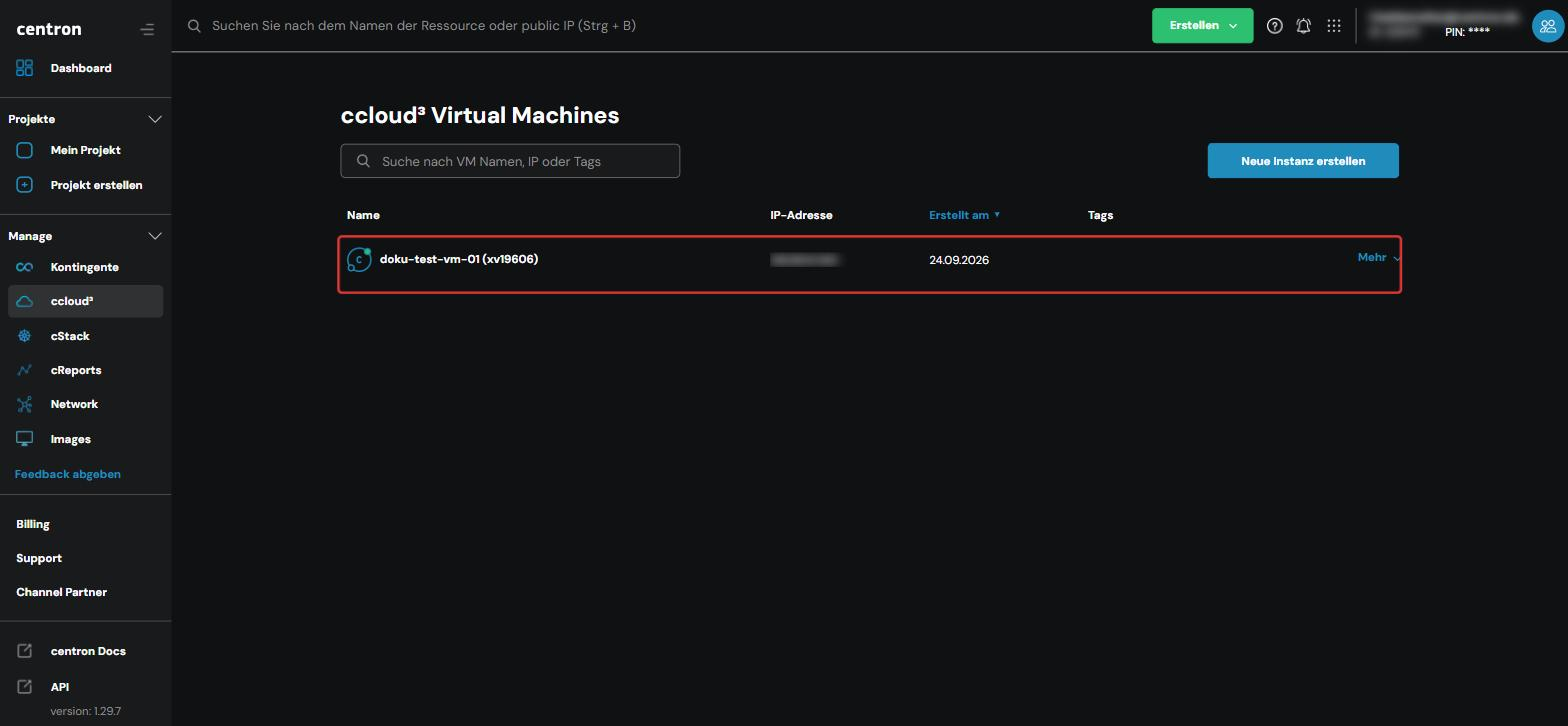The width and height of the screenshot is (1568, 726).
Task: Click the ccloud³ Virtual Machines heading
Action: [x=480, y=115]
